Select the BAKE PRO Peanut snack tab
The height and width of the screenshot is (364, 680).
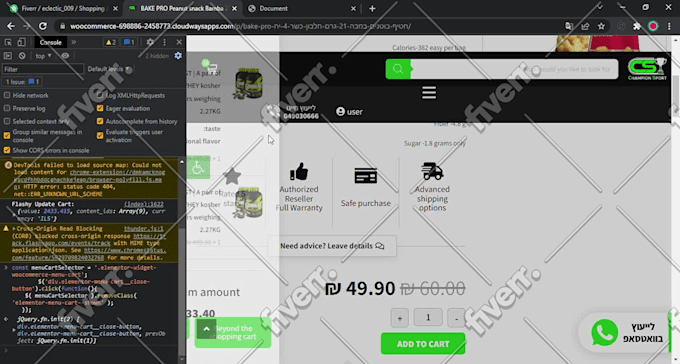182,8
